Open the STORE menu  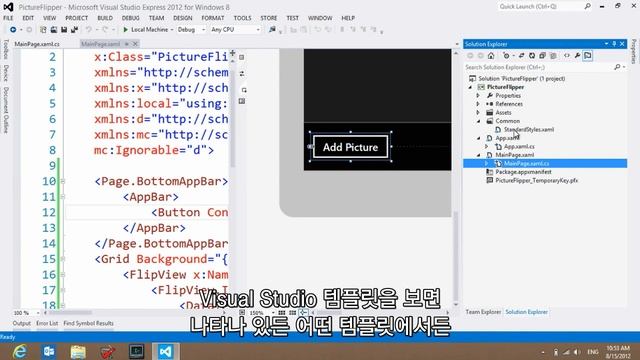pos(269,18)
